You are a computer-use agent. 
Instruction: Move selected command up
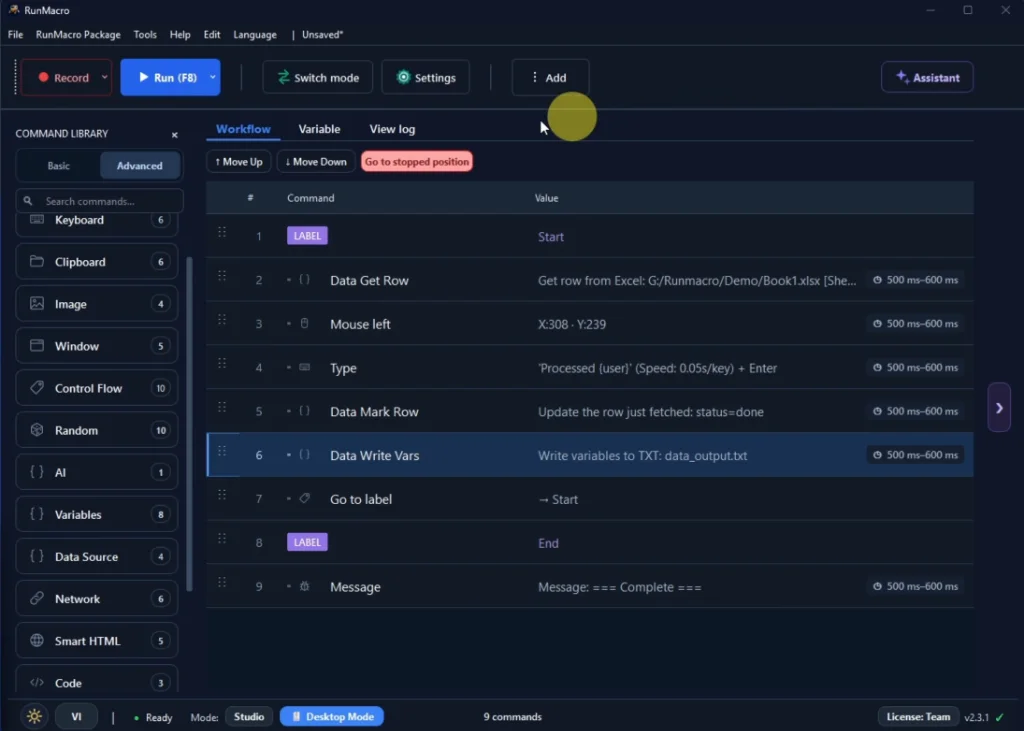(239, 162)
